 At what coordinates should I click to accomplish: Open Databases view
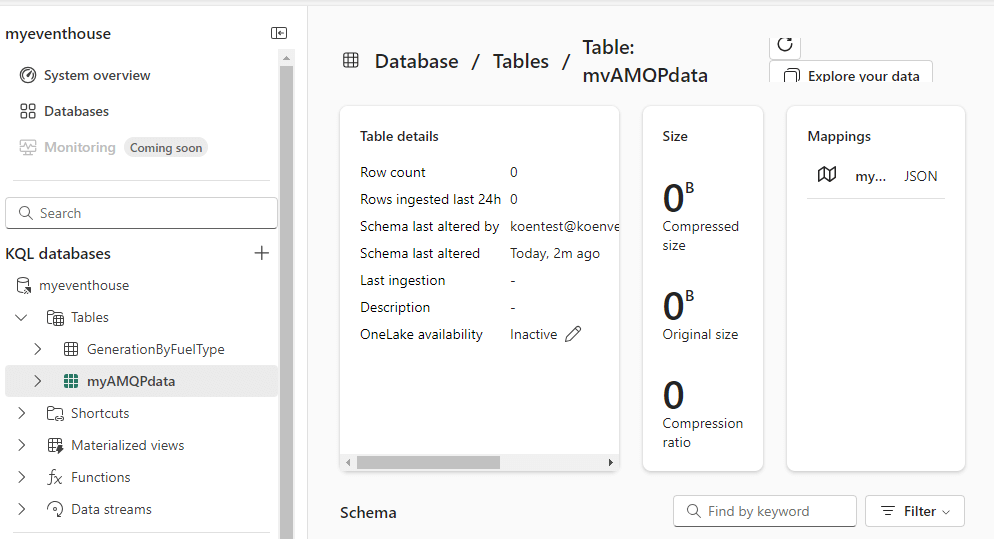coord(76,111)
